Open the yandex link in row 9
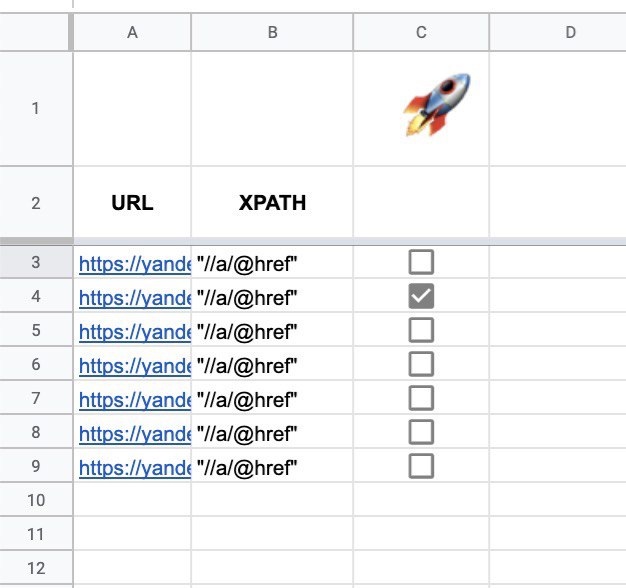This screenshot has width=626, height=588. point(135,467)
